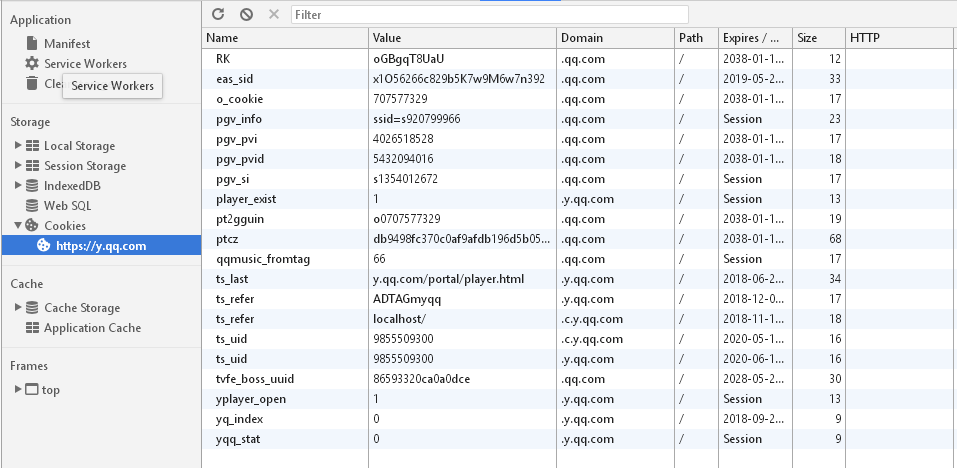Screen dimensions: 957x468
Task: Expand the top frame node
Action: (x=18, y=389)
